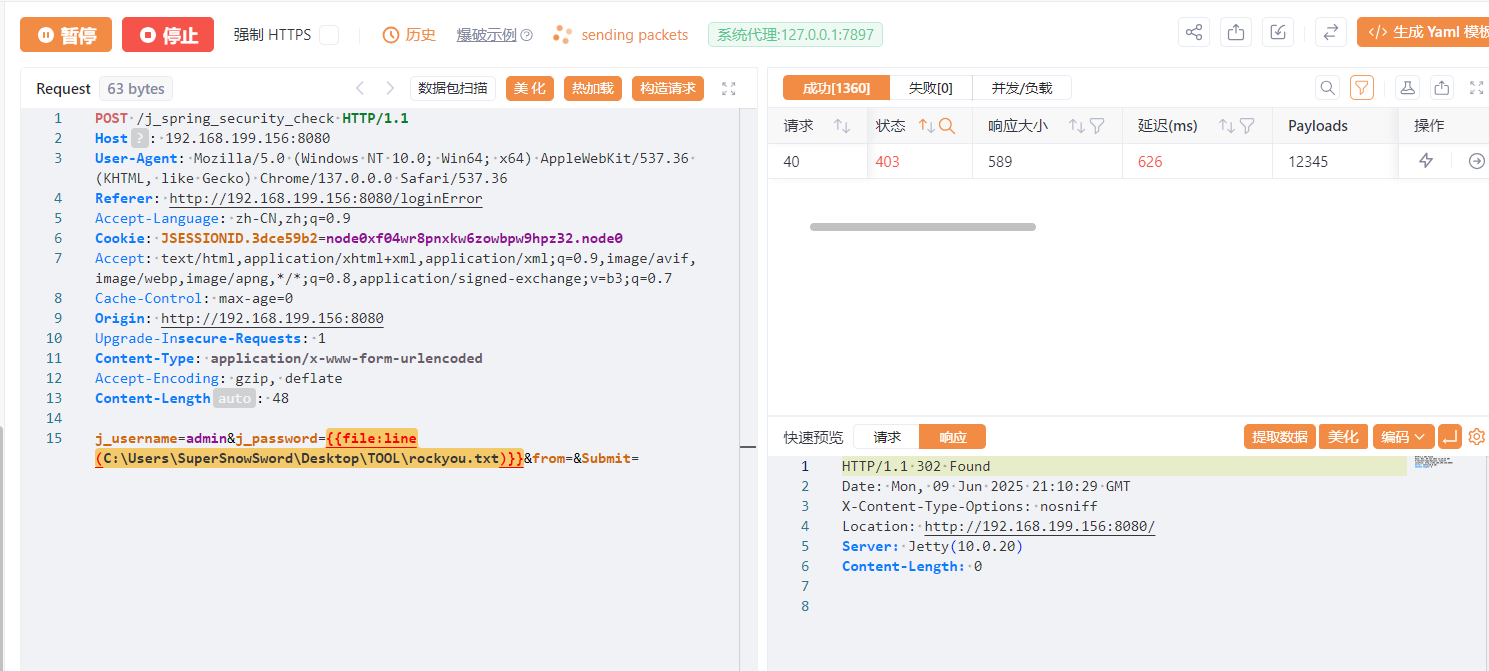The width and height of the screenshot is (1489, 671).
Task: Open 历史 (history) with clock icon
Action: tap(410, 35)
